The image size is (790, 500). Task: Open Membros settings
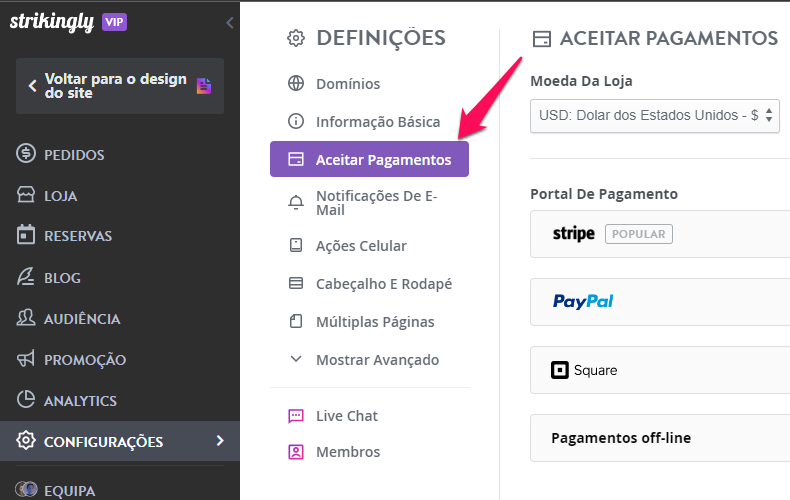348,452
